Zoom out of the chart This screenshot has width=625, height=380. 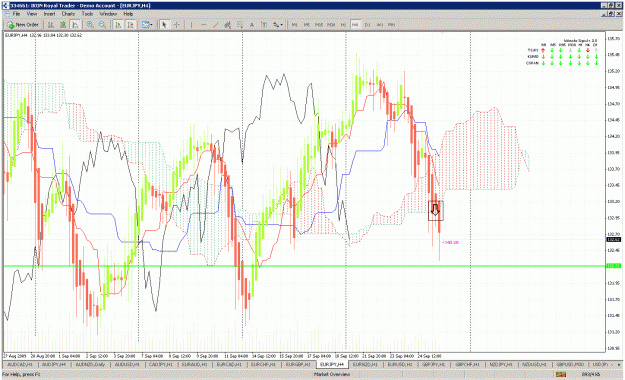point(102,25)
